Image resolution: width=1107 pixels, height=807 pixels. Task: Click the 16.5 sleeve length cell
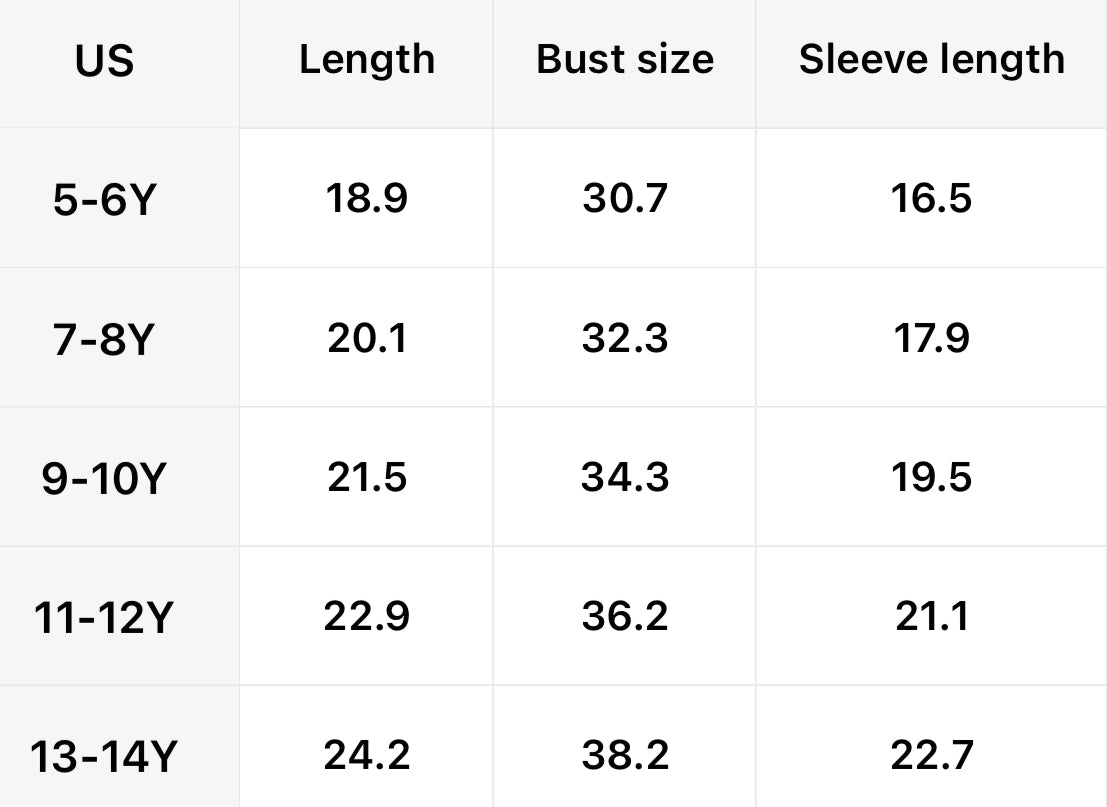931,198
